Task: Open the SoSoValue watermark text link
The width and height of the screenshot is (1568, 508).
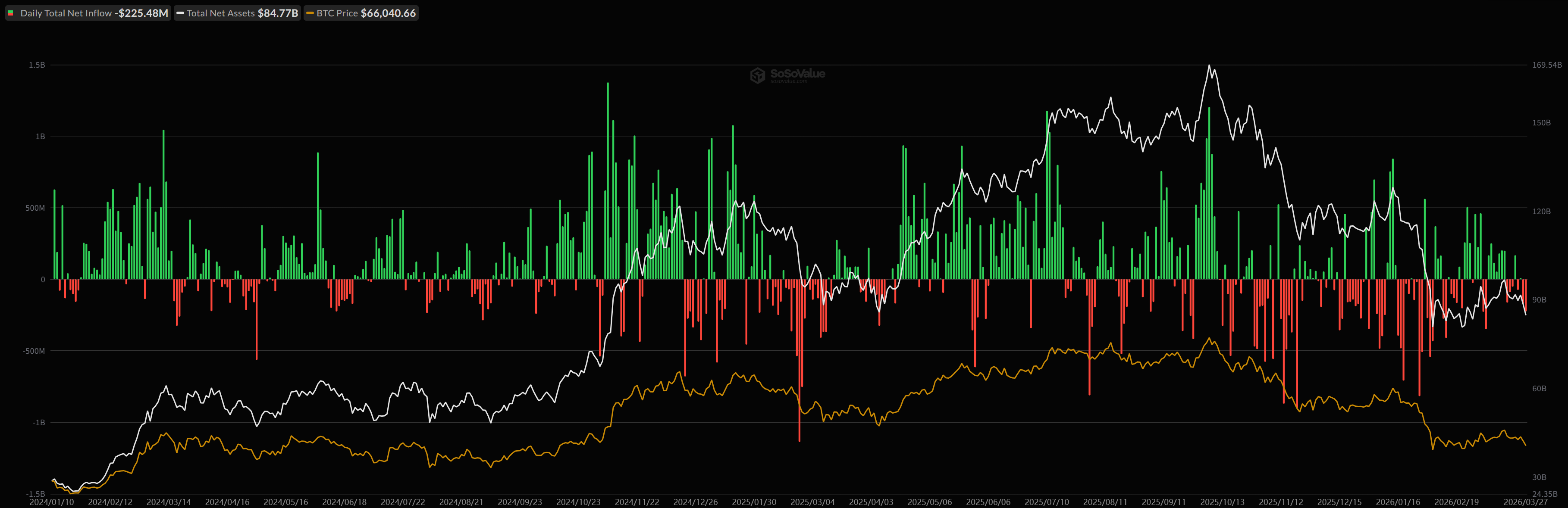Action: click(x=797, y=74)
